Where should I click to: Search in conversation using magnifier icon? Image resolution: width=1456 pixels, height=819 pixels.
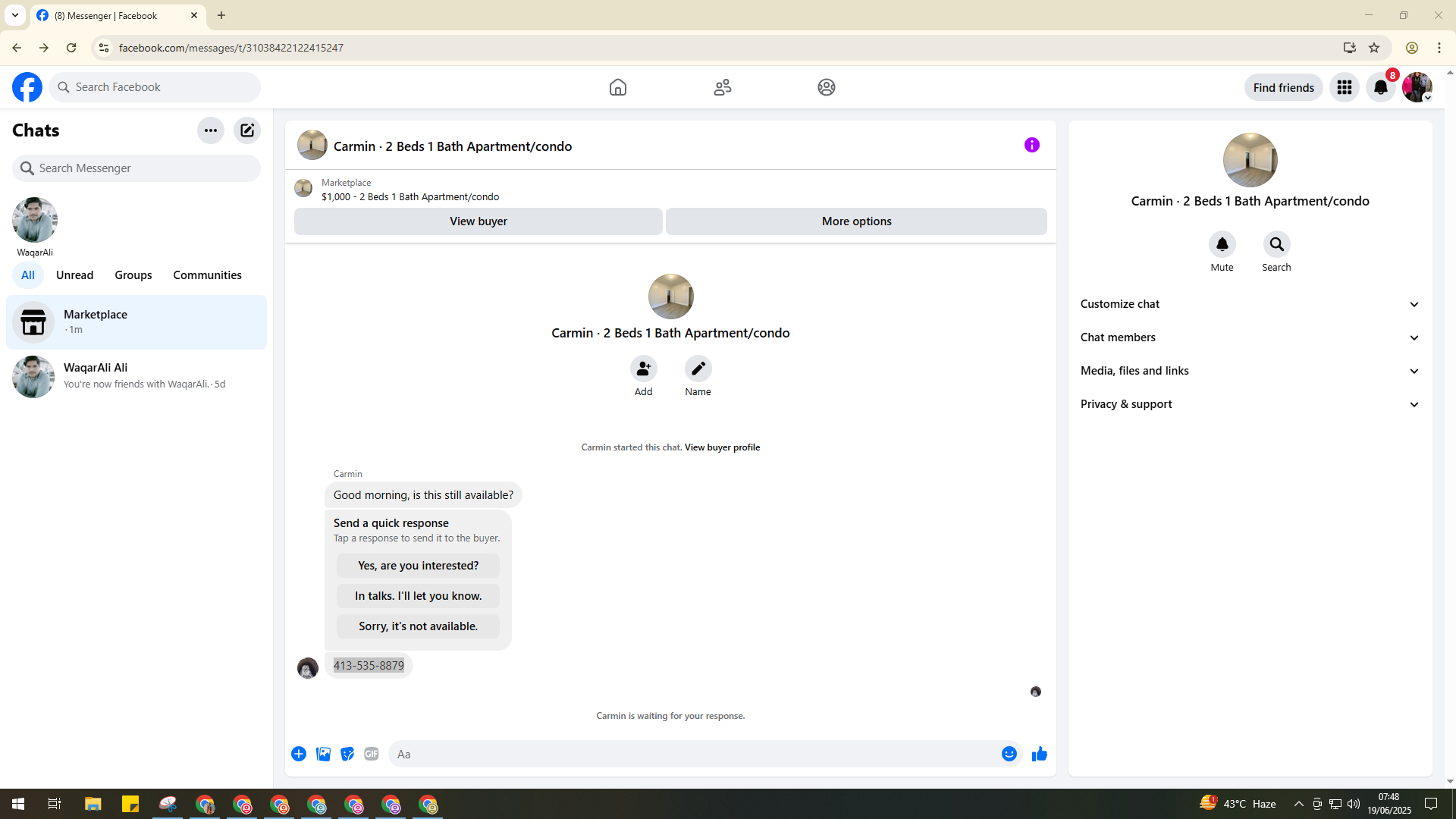tap(1277, 244)
